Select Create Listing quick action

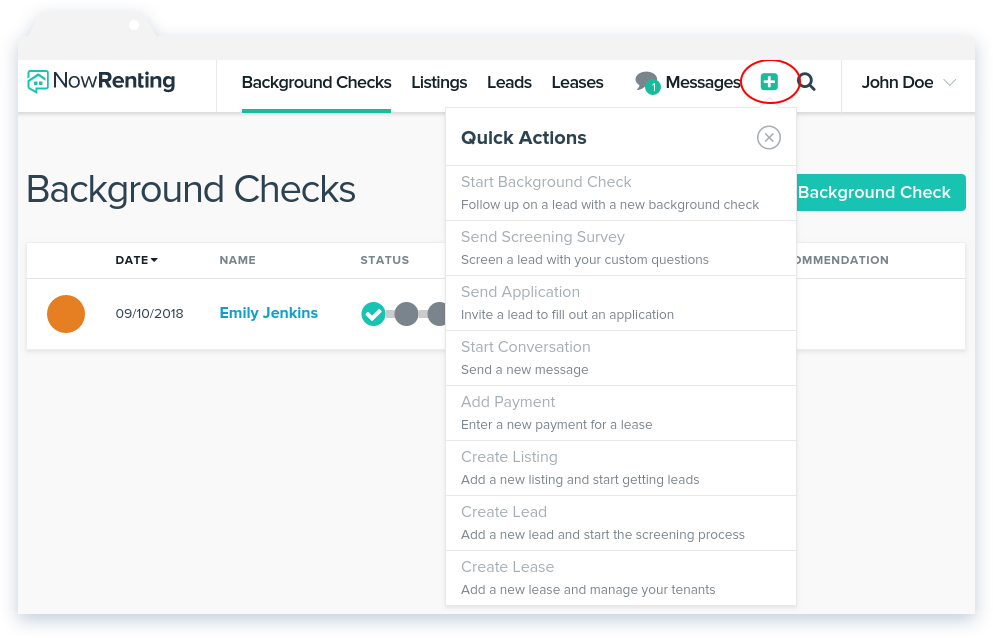(x=621, y=469)
